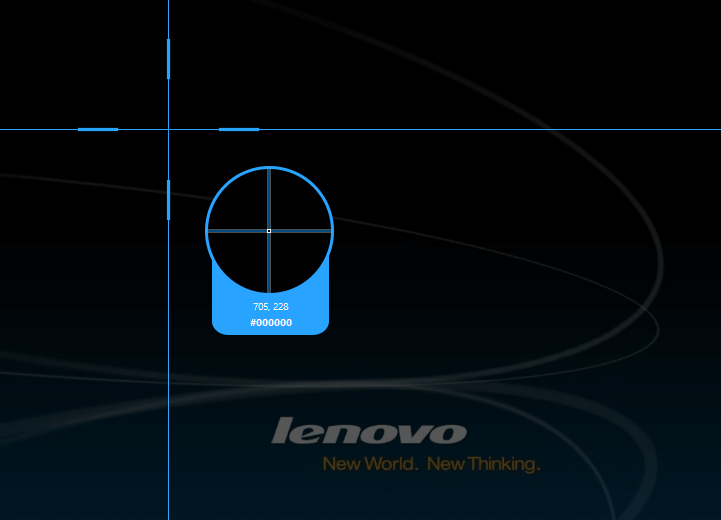This screenshot has height=520, width=721.
Task: Click the final "o" of the Lenovo logo
Action: click(449, 433)
